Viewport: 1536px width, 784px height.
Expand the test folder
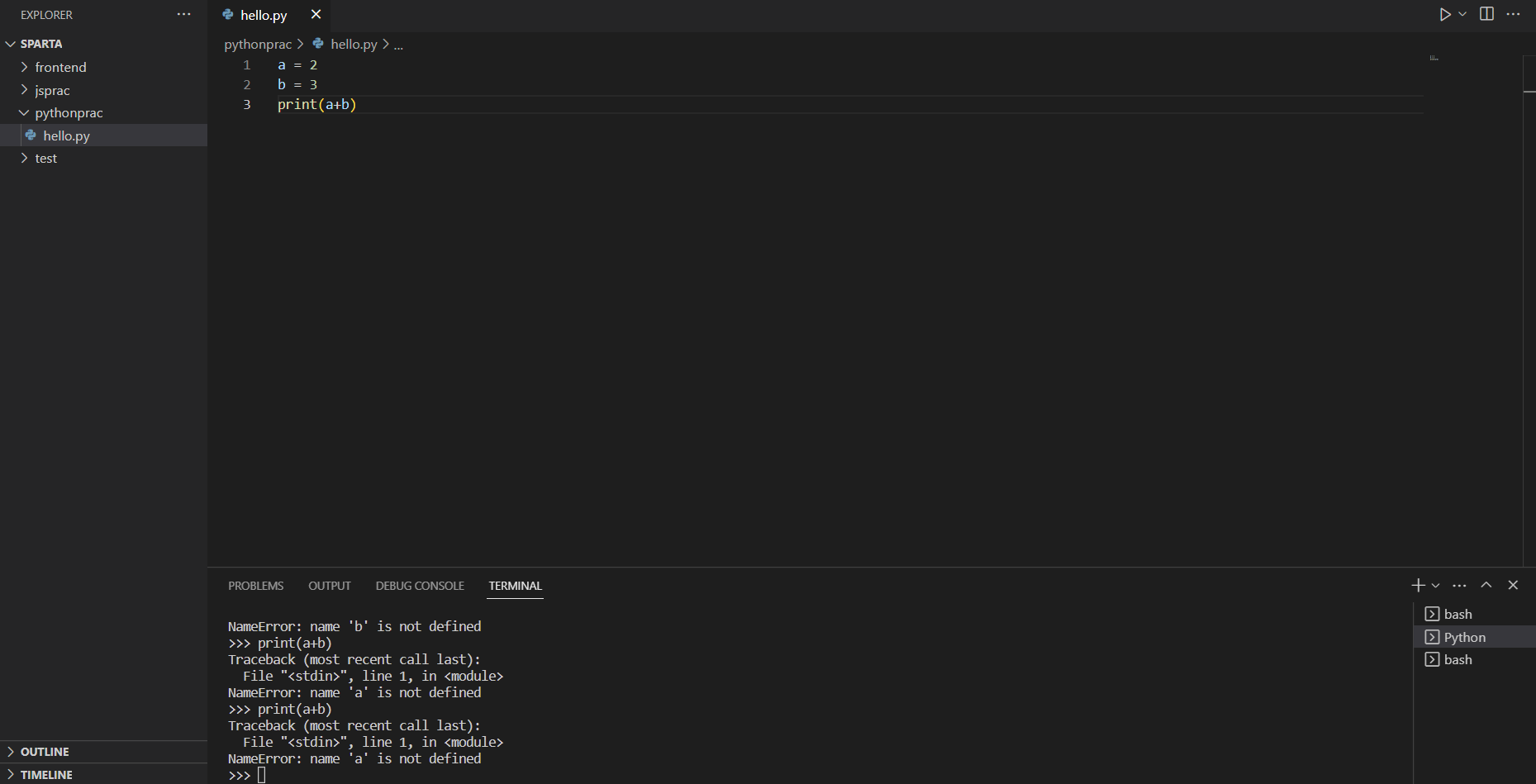point(103,158)
